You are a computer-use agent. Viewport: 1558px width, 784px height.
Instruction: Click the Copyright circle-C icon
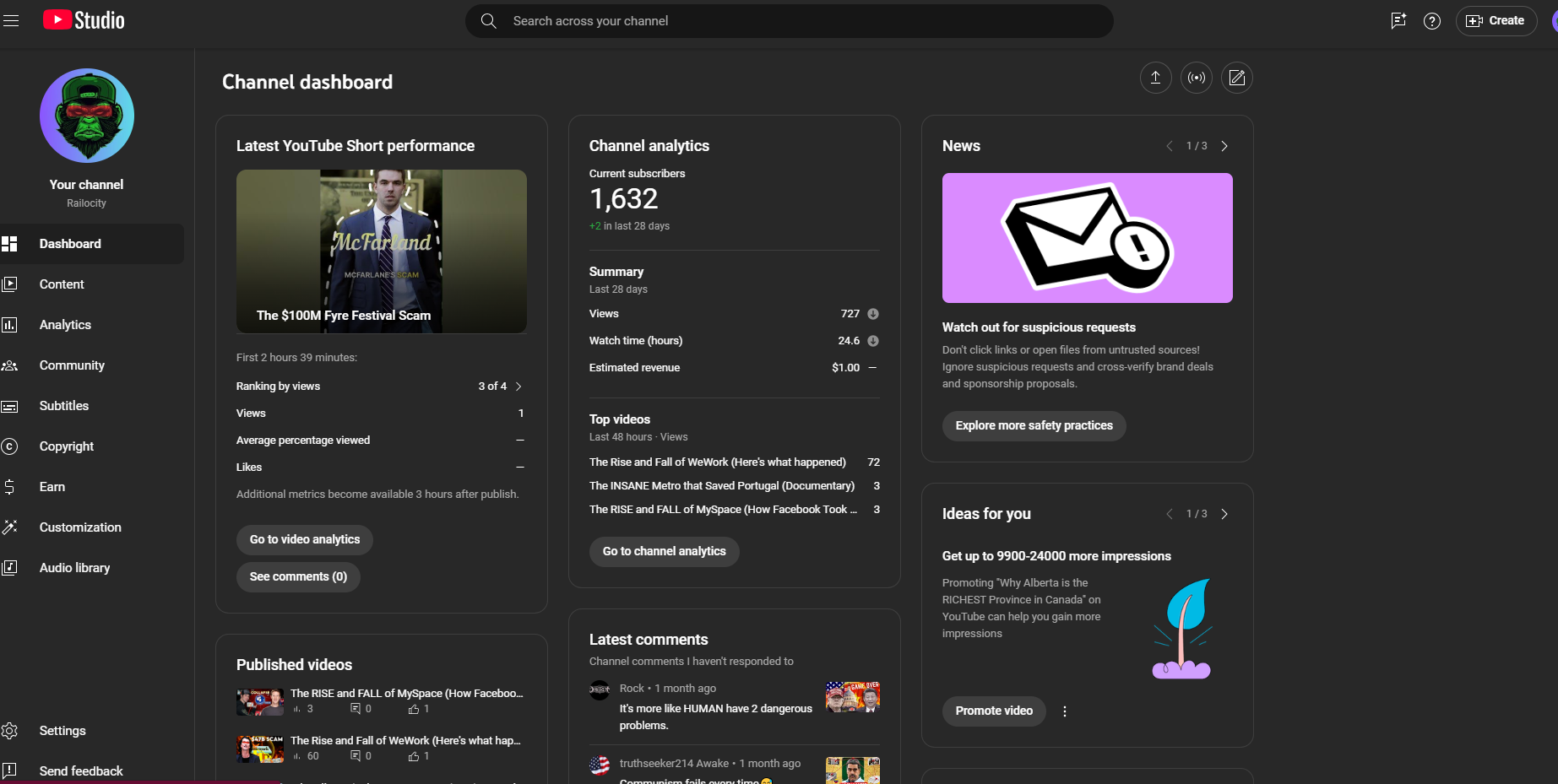pyautogui.click(x=9, y=446)
